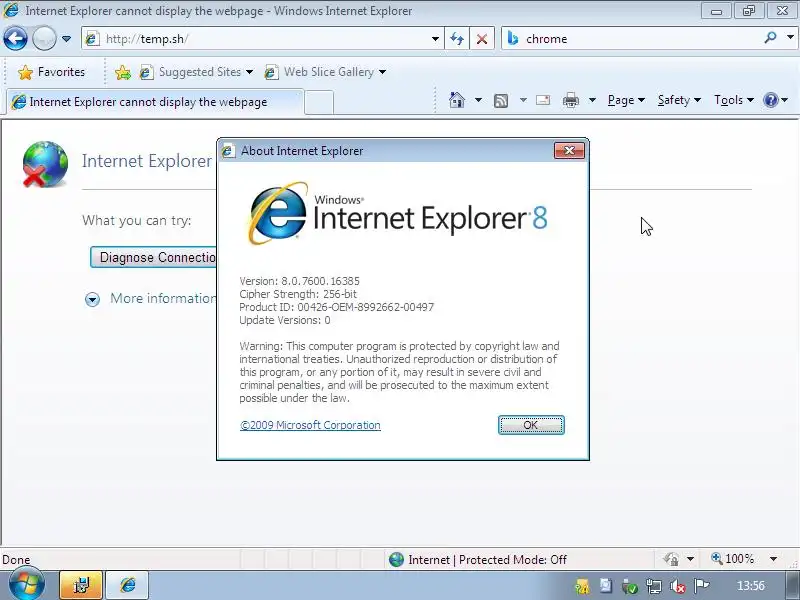Expand the Print options dropdown arrow
Screen dimensions: 800x600
(x=592, y=100)
